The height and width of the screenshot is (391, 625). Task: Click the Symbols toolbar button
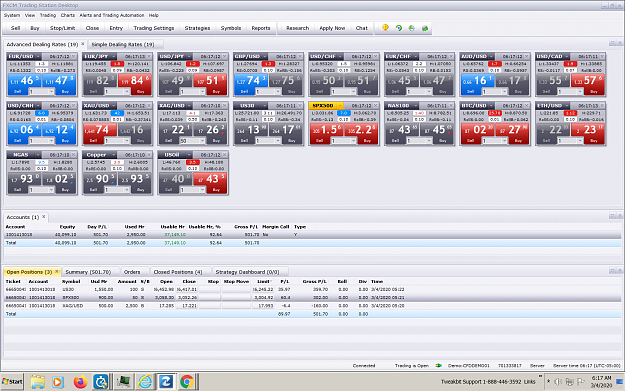tap(231, 28)
